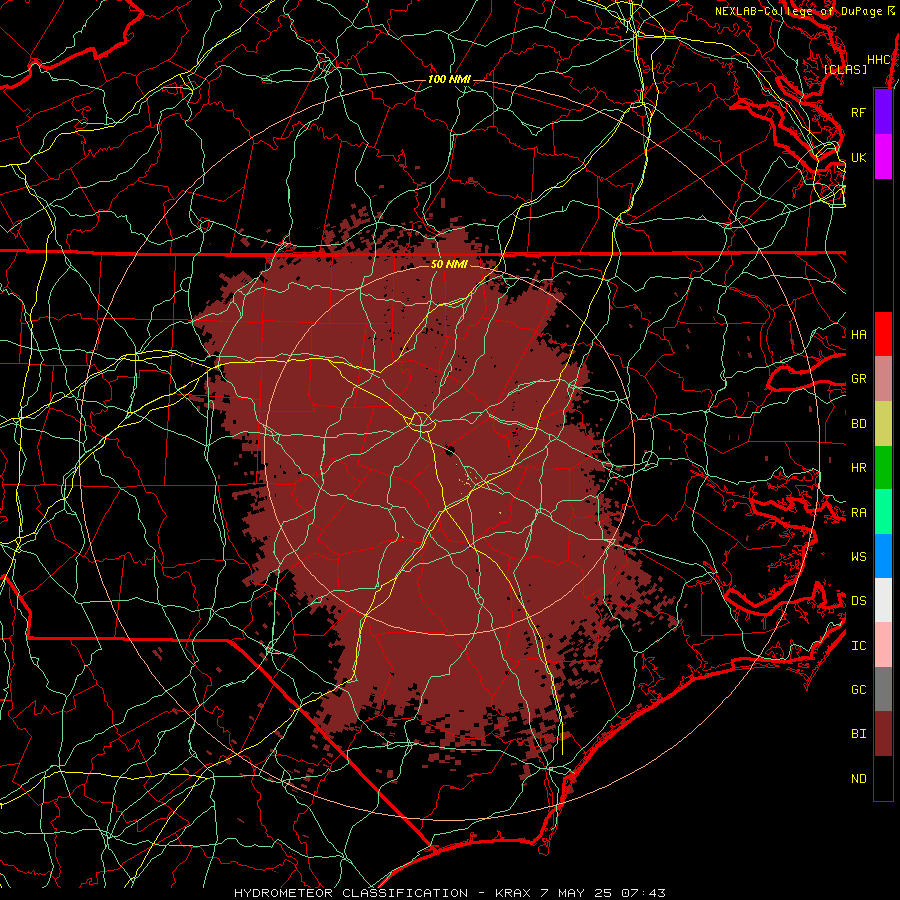The image size is (900, 900).
Task: Click the HR green legend color swatch
Action: pyautogui.click(x=883, y=468)
